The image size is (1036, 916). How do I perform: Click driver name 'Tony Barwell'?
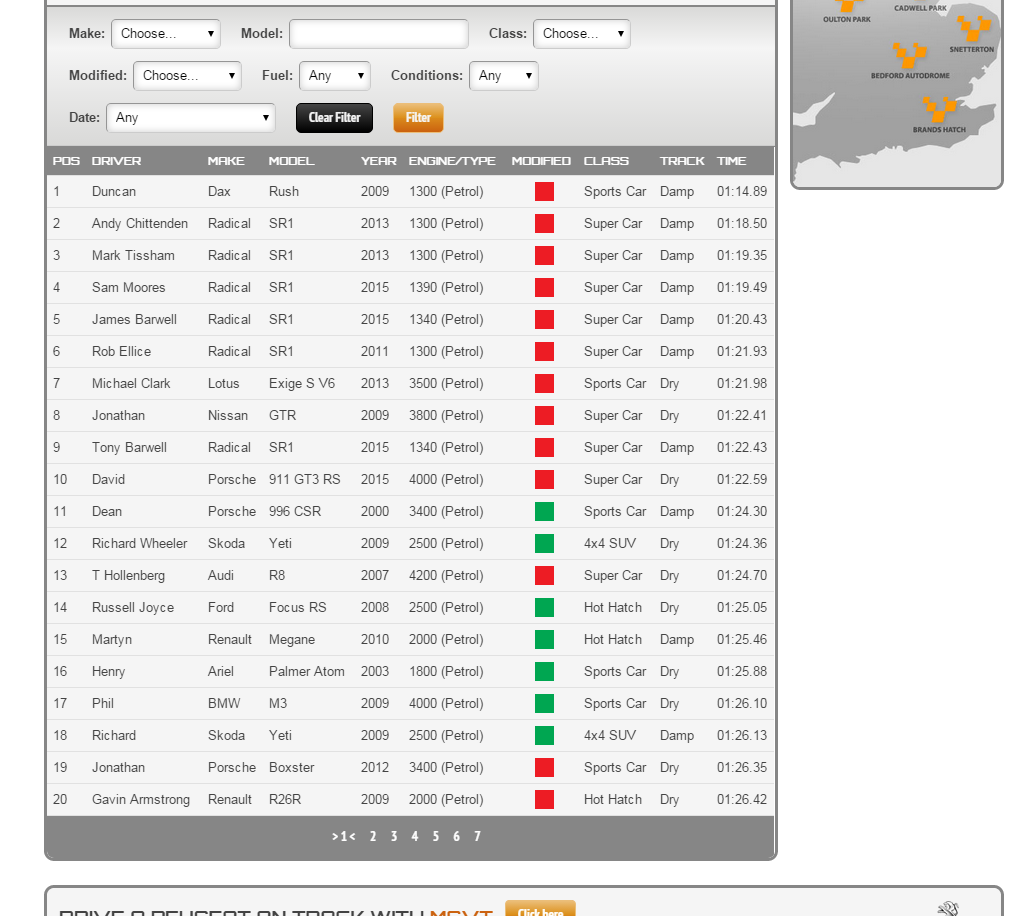pyautogui.click(x=130, y=447)
